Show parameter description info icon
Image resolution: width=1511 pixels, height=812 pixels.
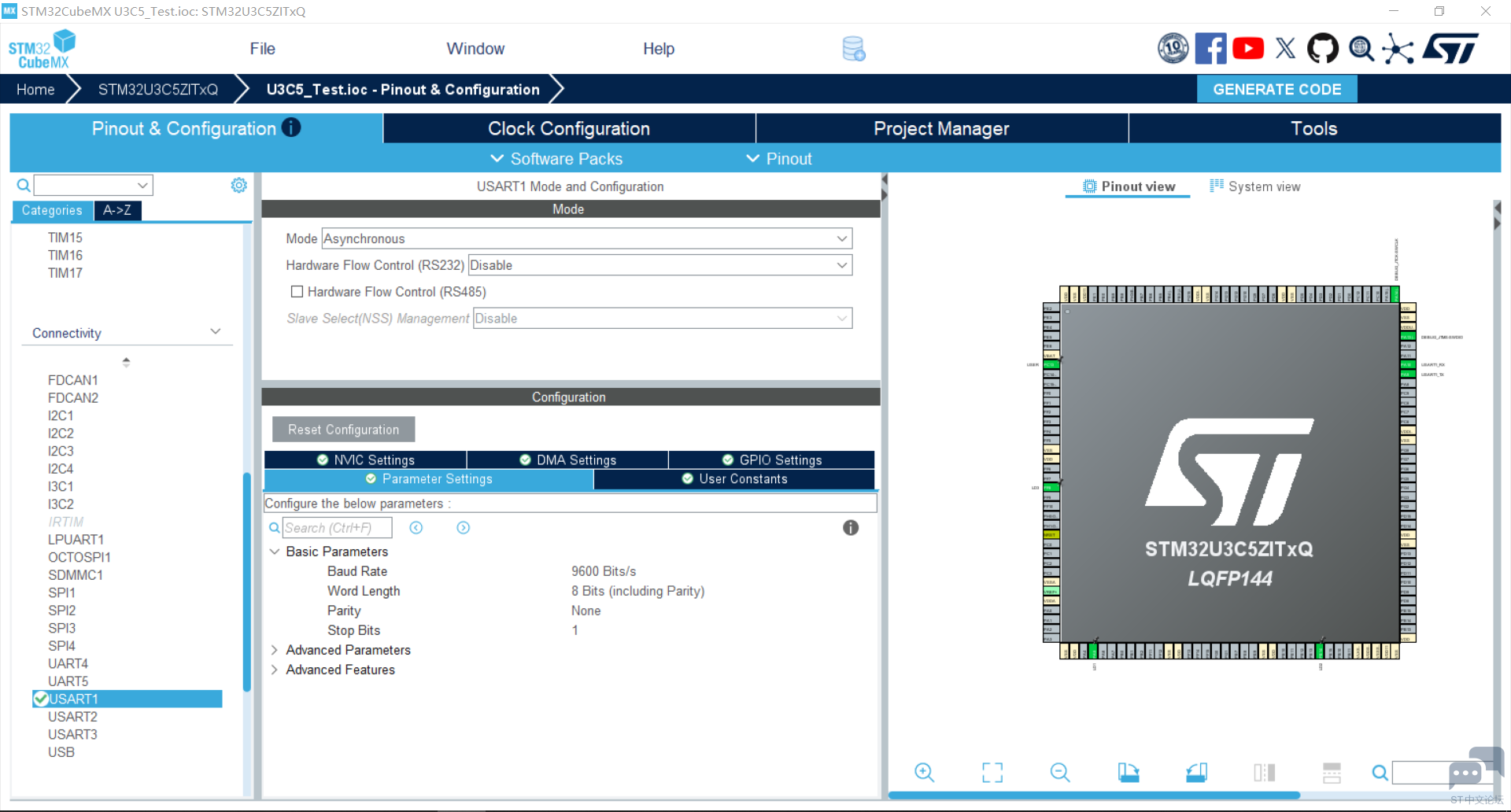point(851,528)
